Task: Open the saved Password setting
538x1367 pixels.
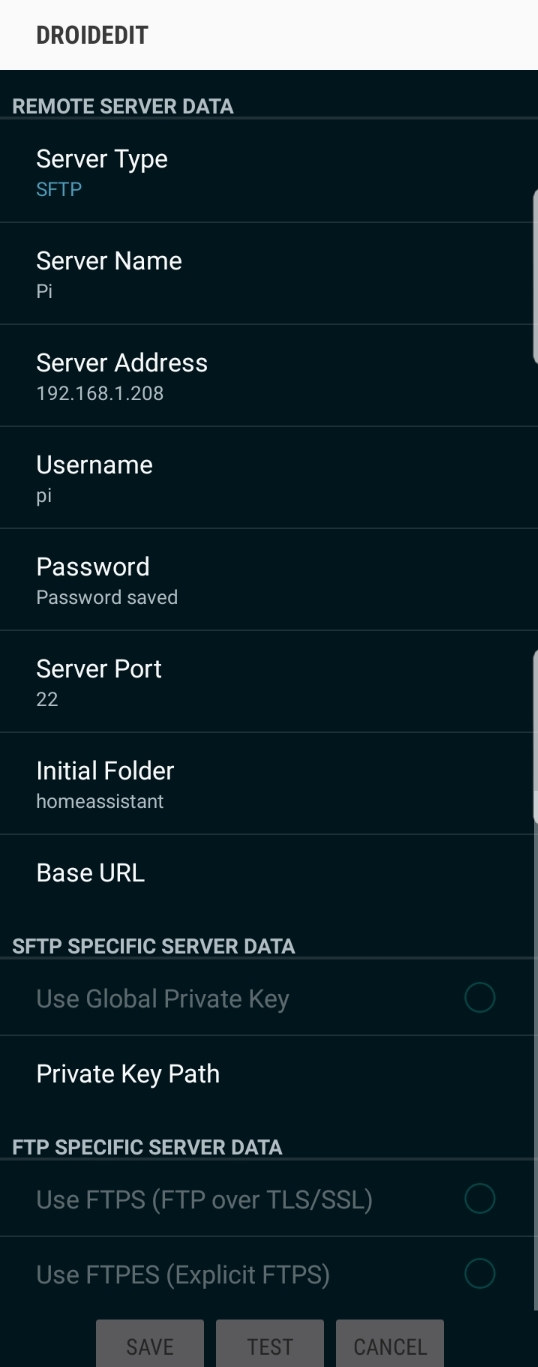Action: click(269, 579)
